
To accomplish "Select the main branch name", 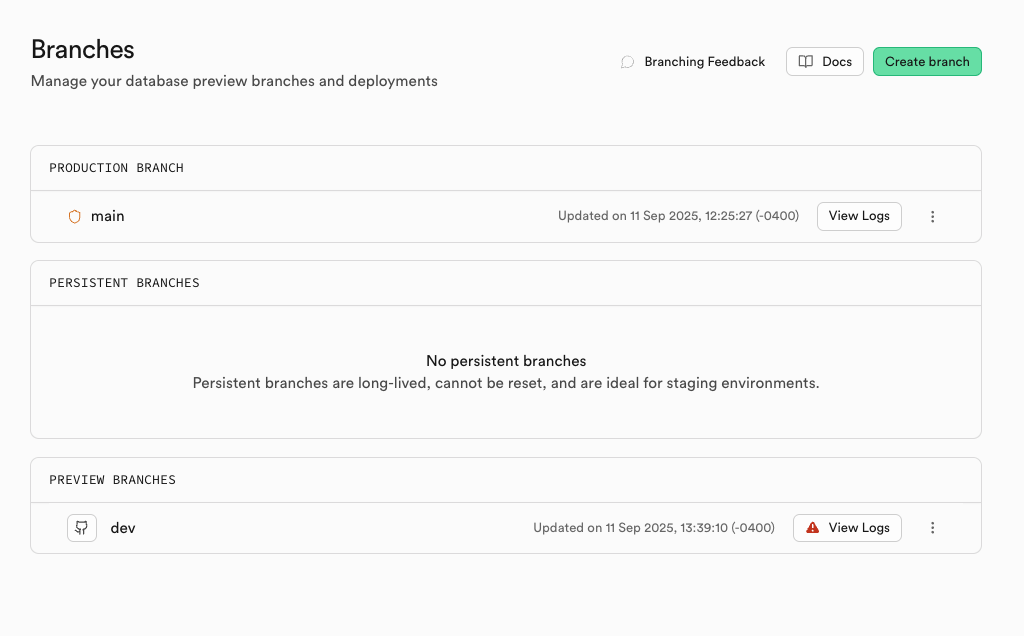I will (x=108, y=216).
